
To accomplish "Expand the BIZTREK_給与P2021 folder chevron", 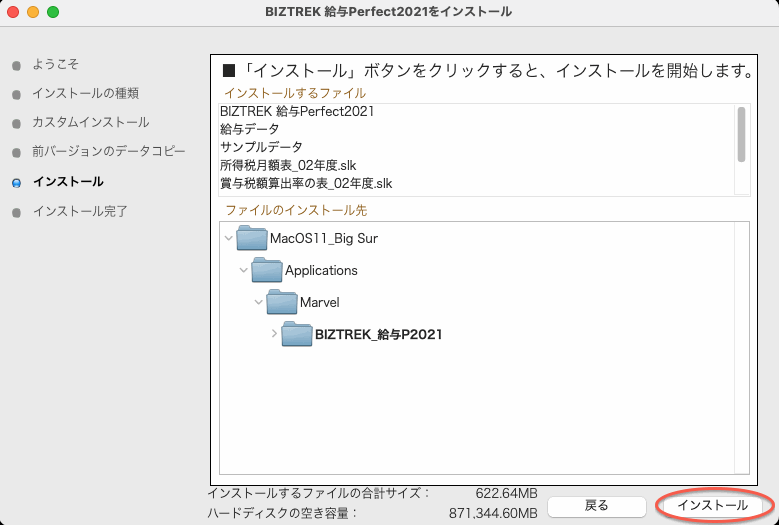I will 274,334.
